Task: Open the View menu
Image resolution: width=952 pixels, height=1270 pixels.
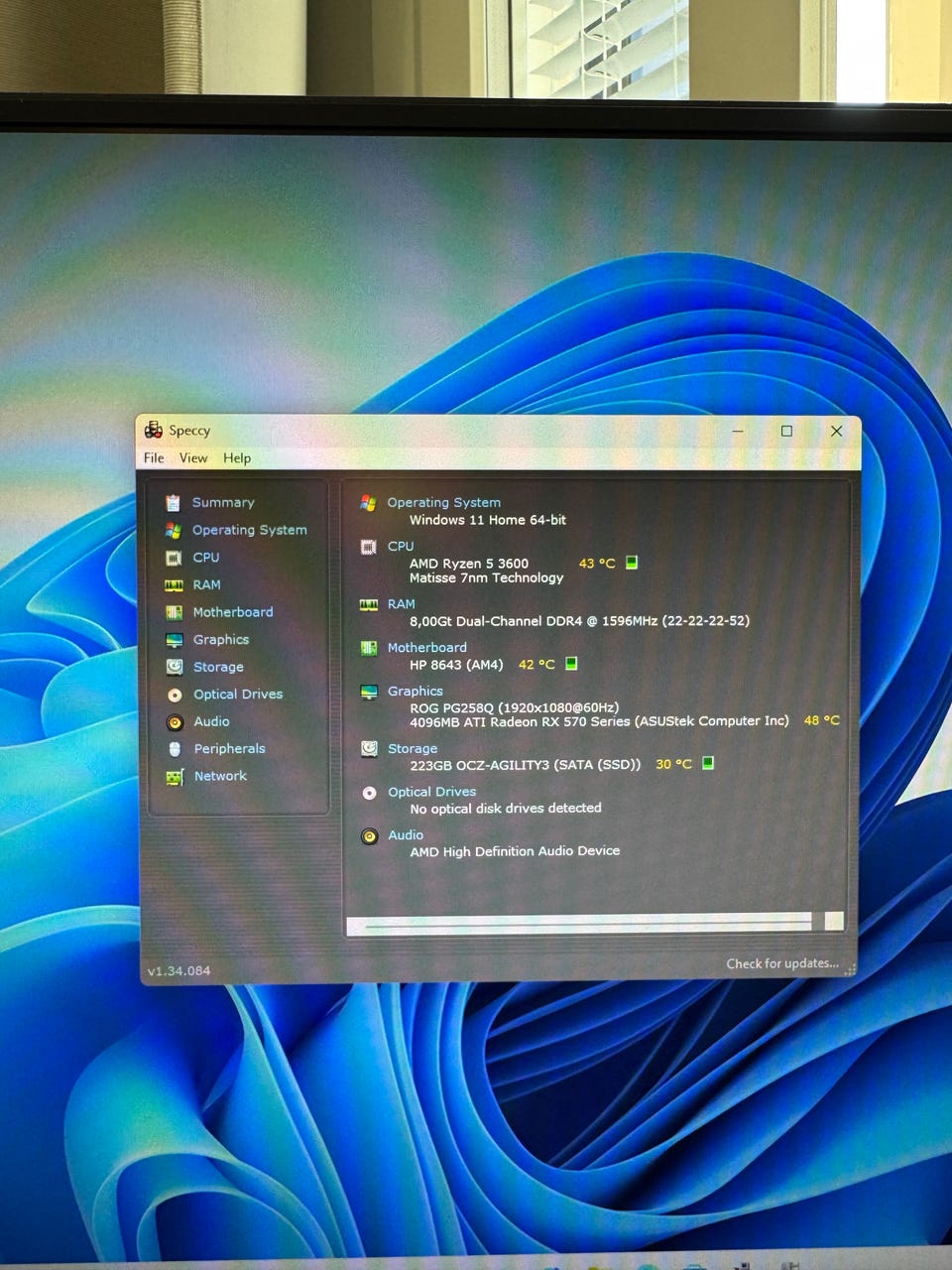Action: click(x=193, y=458)
